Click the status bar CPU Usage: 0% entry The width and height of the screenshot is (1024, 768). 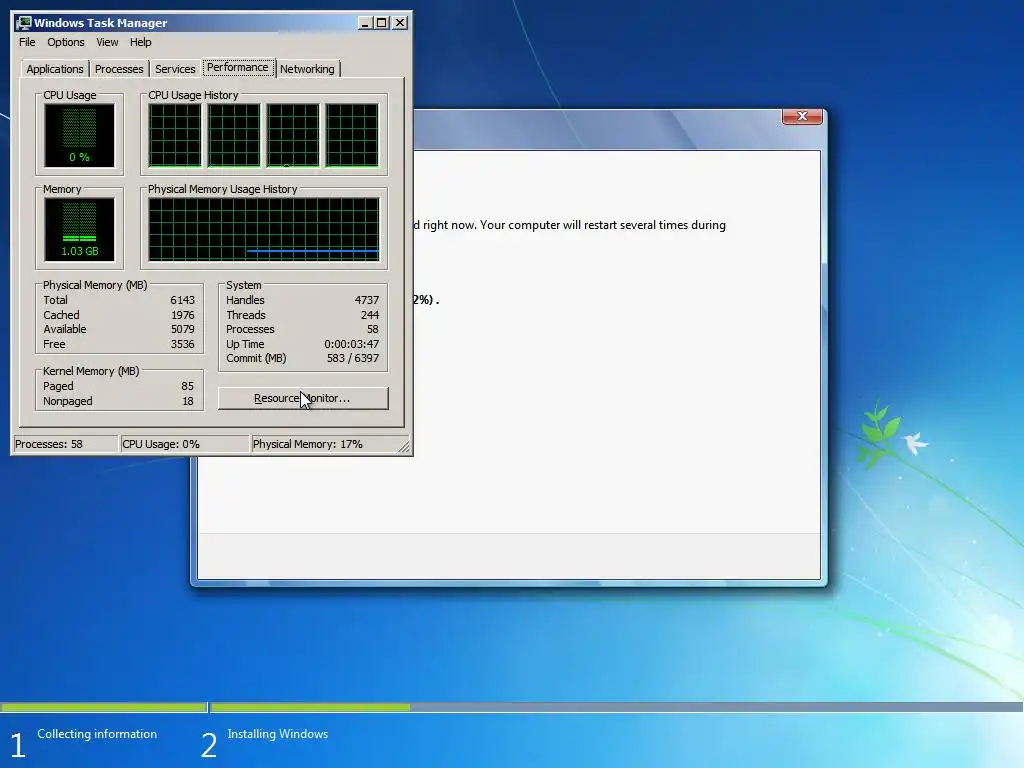(185, 444)
